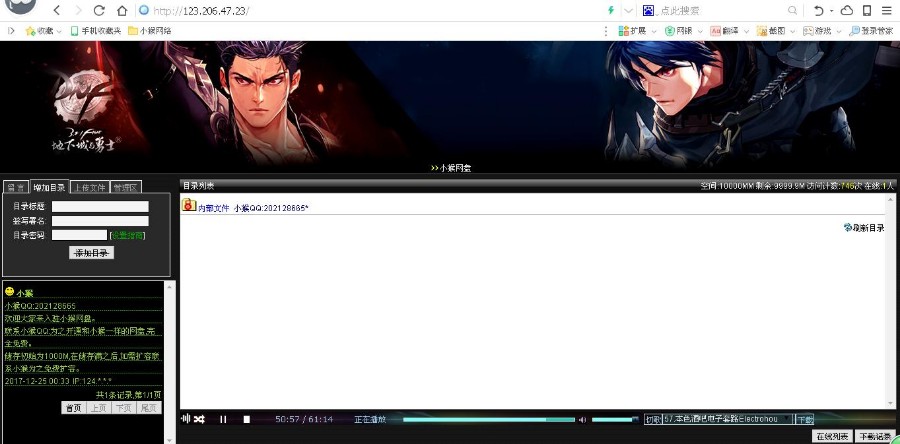
Task: Click the music playback progress bar
Action: click(488, 419)
